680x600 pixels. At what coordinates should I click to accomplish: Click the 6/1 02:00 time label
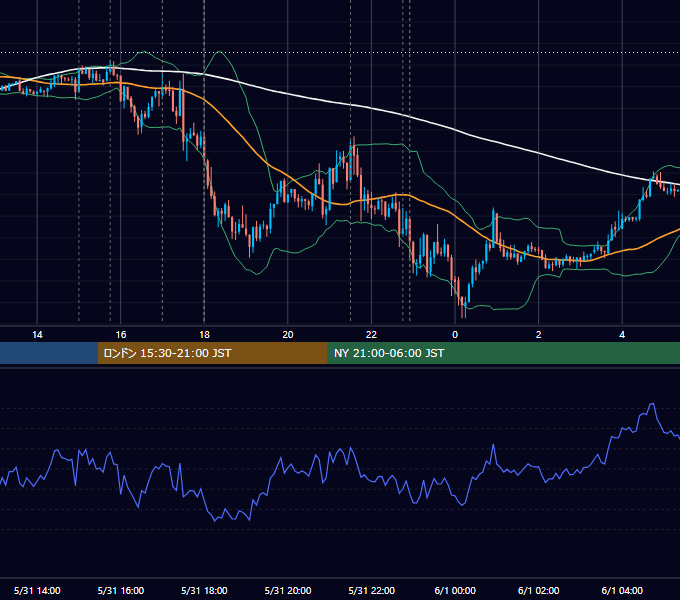539,590
